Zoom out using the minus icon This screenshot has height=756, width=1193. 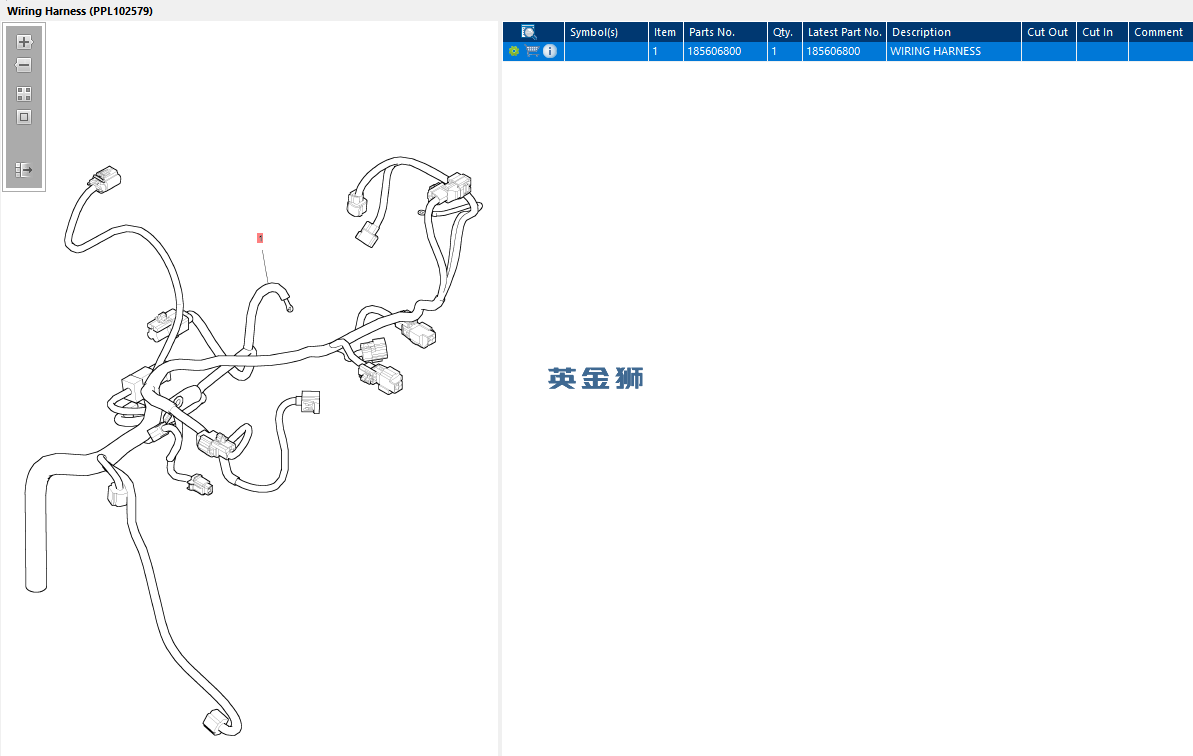24,65
